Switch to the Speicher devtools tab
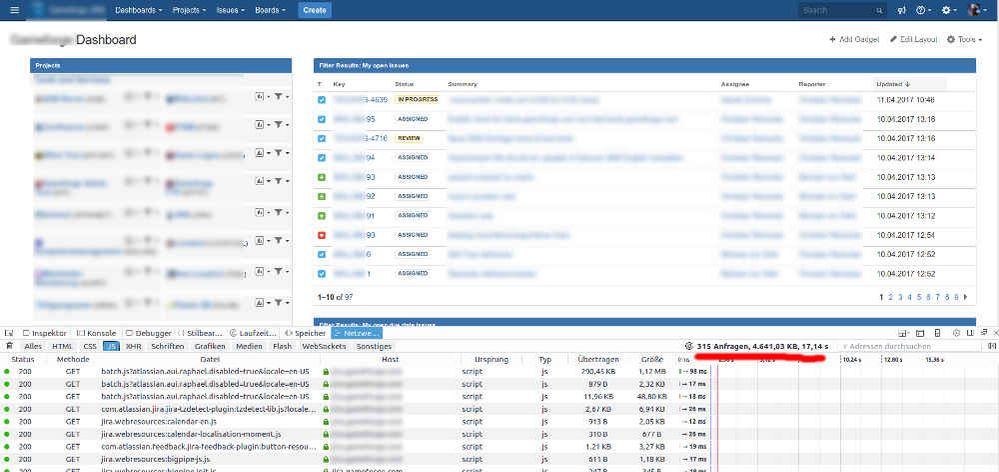The image size is (999, 472). (306, 333)
